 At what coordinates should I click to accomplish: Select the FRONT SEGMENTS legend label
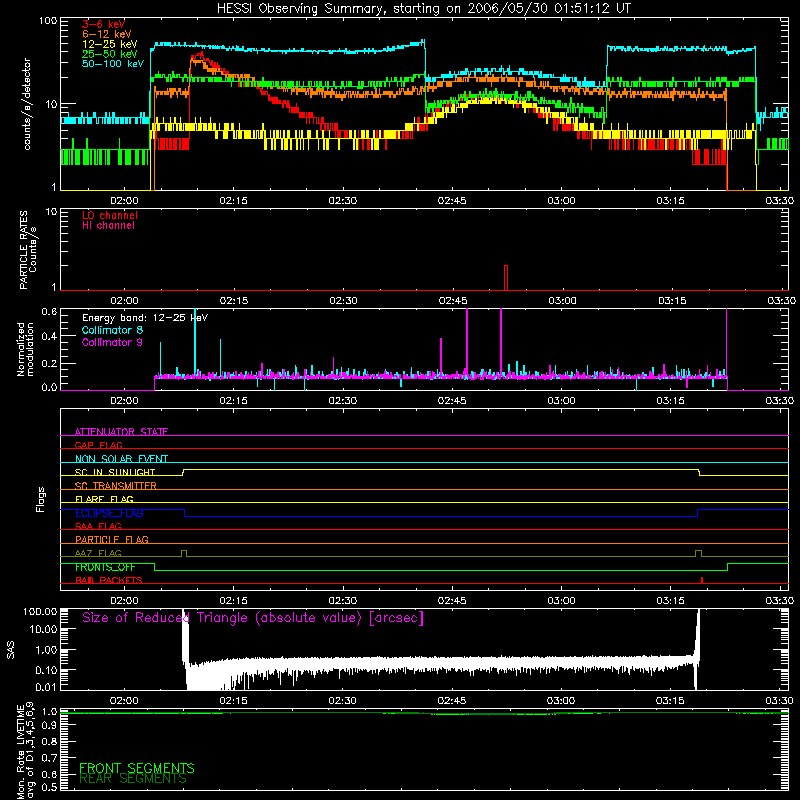(x=137, y=768)
